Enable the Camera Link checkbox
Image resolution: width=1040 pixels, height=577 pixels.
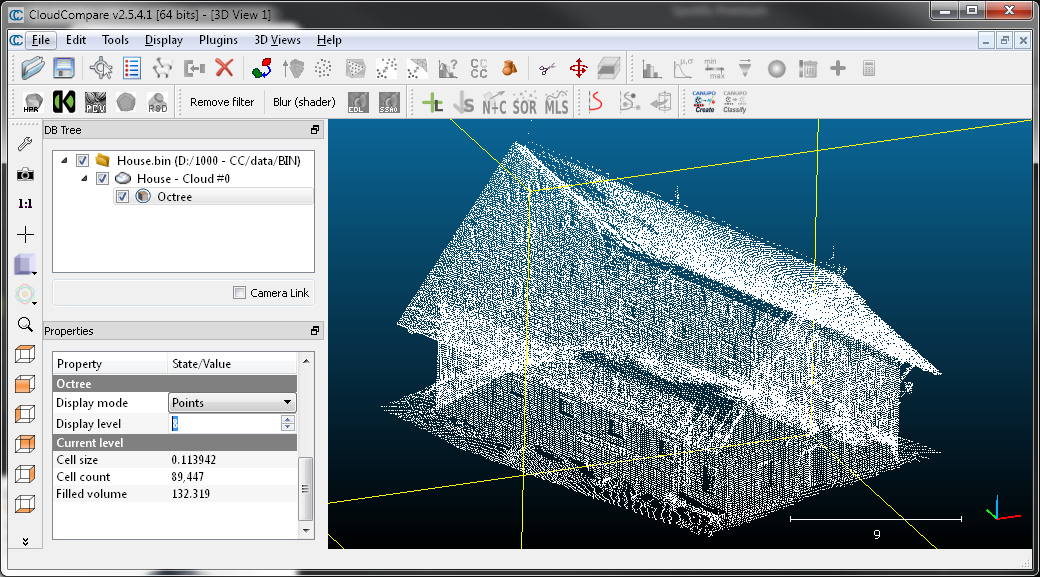click(239, 292)
